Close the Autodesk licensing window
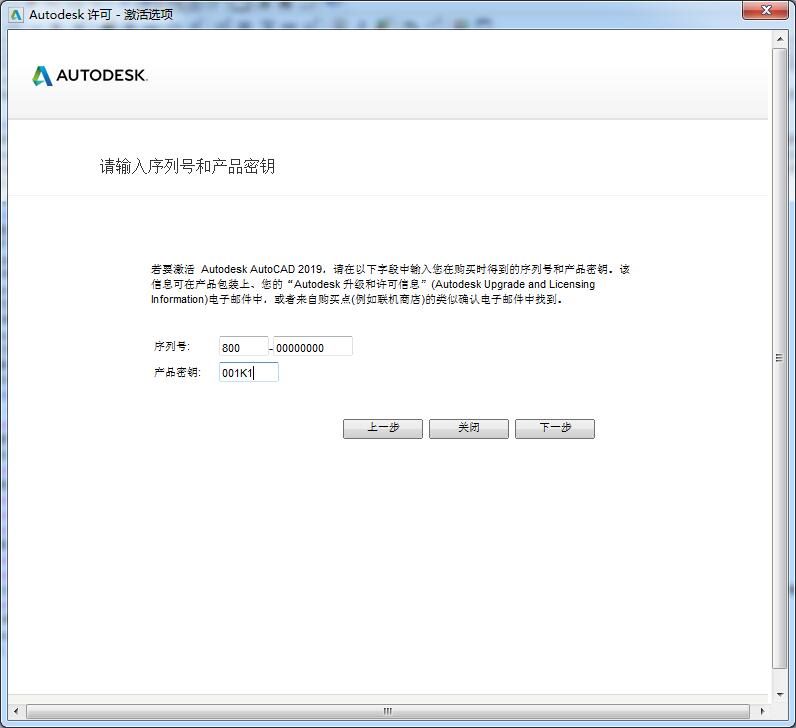This screenshot has width=796, height=728. pos(767,12)
